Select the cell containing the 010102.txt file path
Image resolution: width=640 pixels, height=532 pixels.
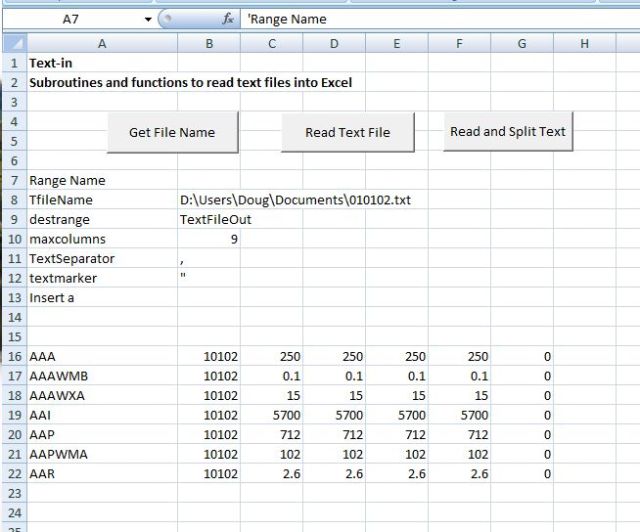pyautogui.click(x=294, y=201)
